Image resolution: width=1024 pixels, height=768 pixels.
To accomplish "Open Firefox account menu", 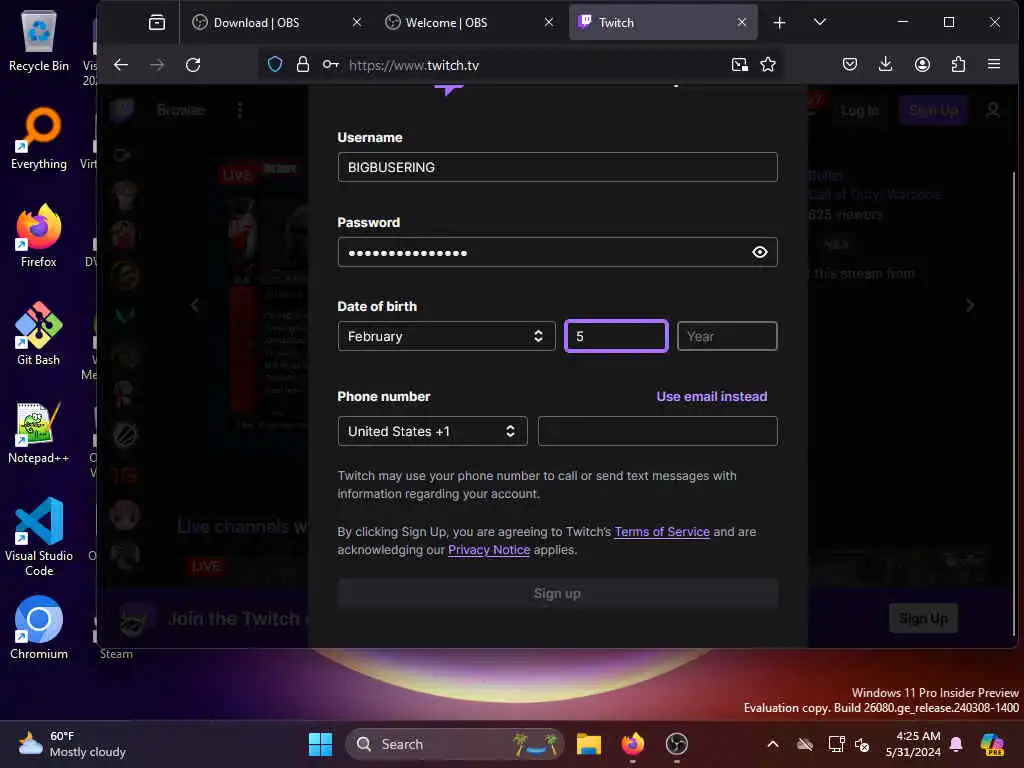I will coord(922,65).
